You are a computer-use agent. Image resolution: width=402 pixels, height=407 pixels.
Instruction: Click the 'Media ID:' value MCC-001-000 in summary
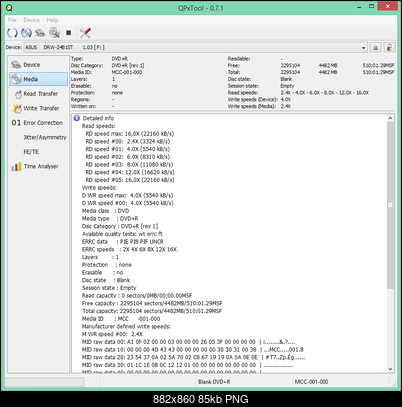127,72
